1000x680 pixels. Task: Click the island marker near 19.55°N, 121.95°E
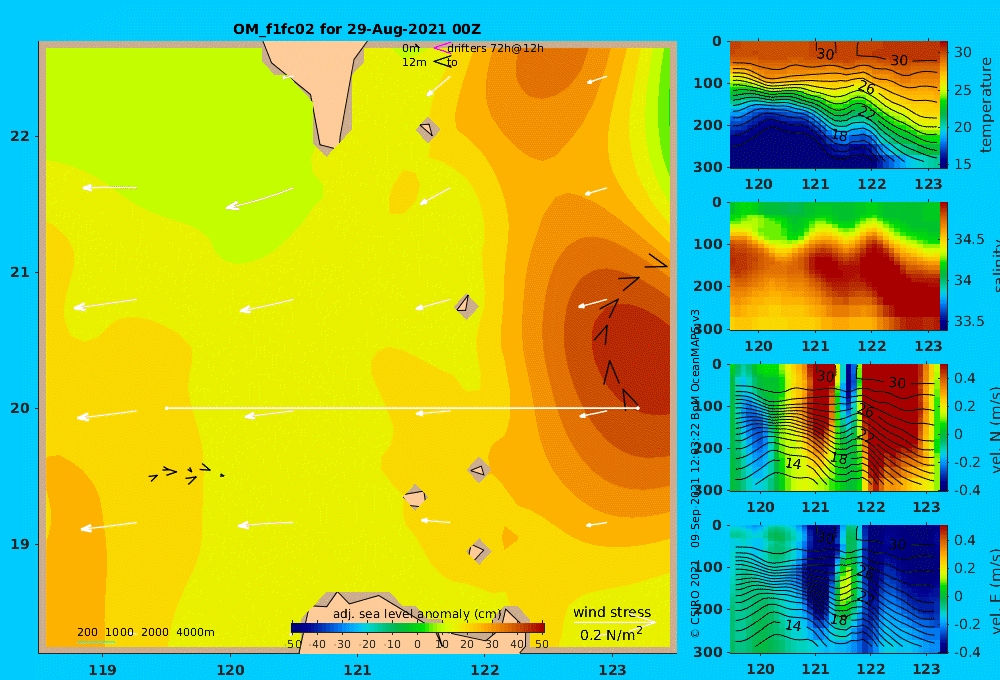coord(479,470)
